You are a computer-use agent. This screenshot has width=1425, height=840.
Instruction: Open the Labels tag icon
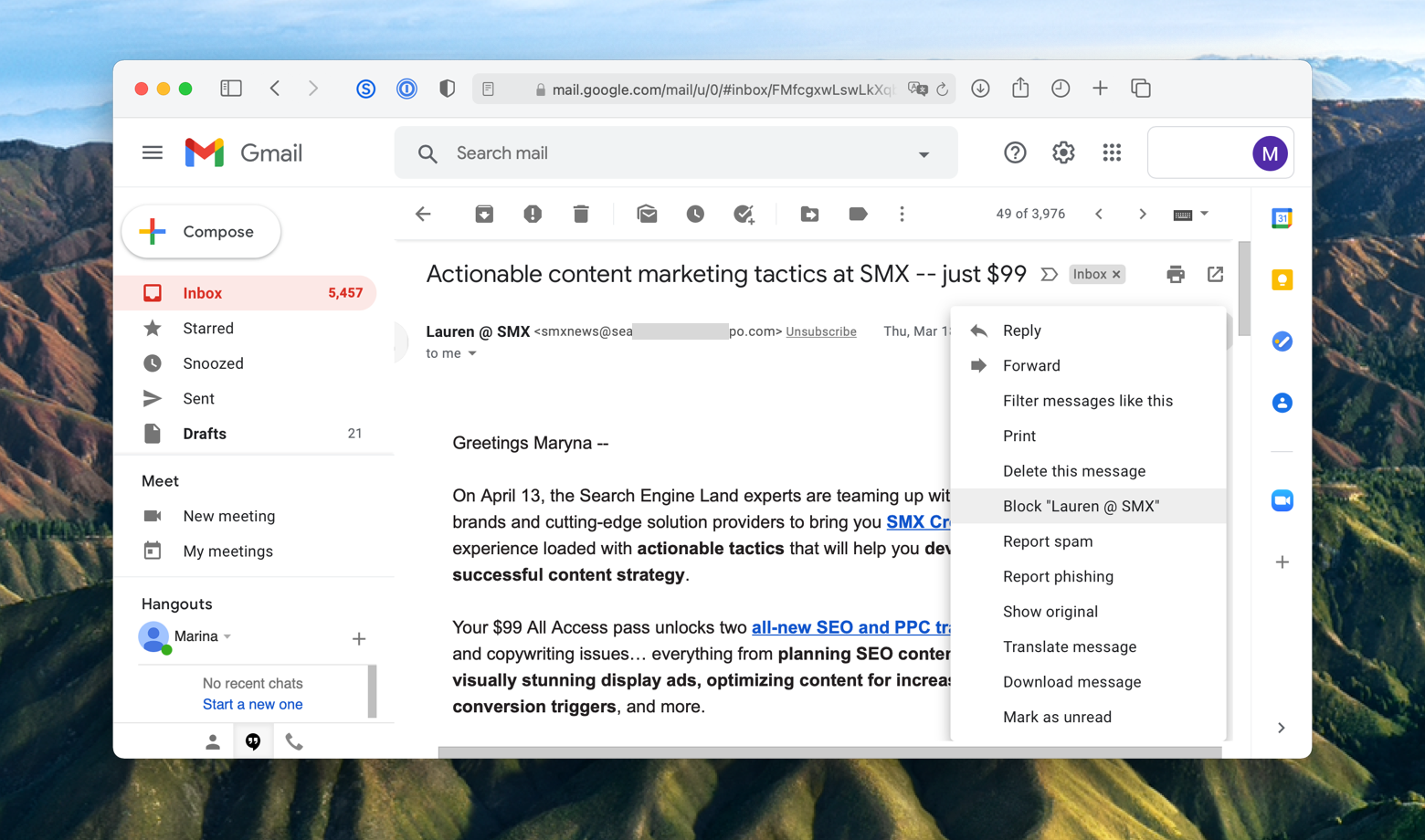[858, 214]
